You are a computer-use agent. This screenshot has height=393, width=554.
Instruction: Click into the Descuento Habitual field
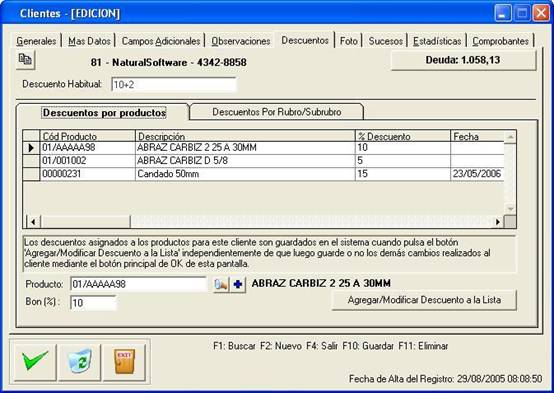173,84
